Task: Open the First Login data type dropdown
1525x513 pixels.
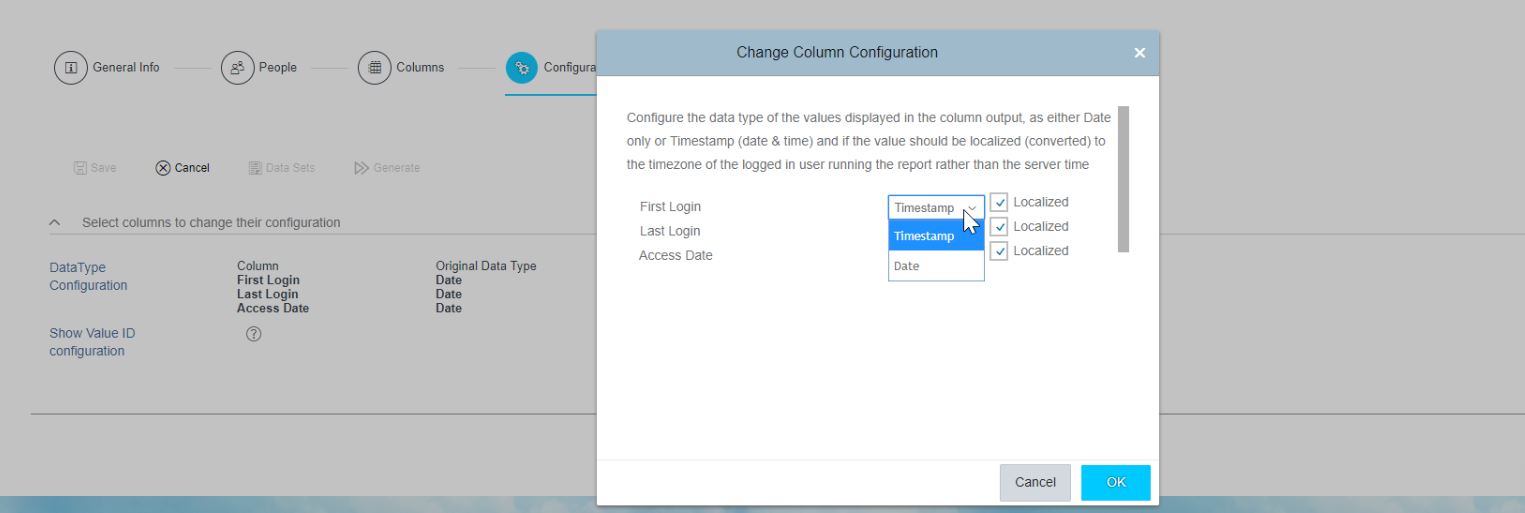Action: click(936, 207)
